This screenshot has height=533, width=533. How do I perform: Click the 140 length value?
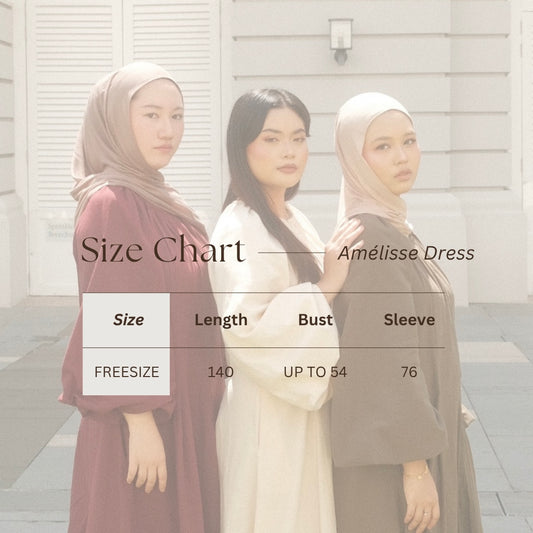[x=221, y=372]
